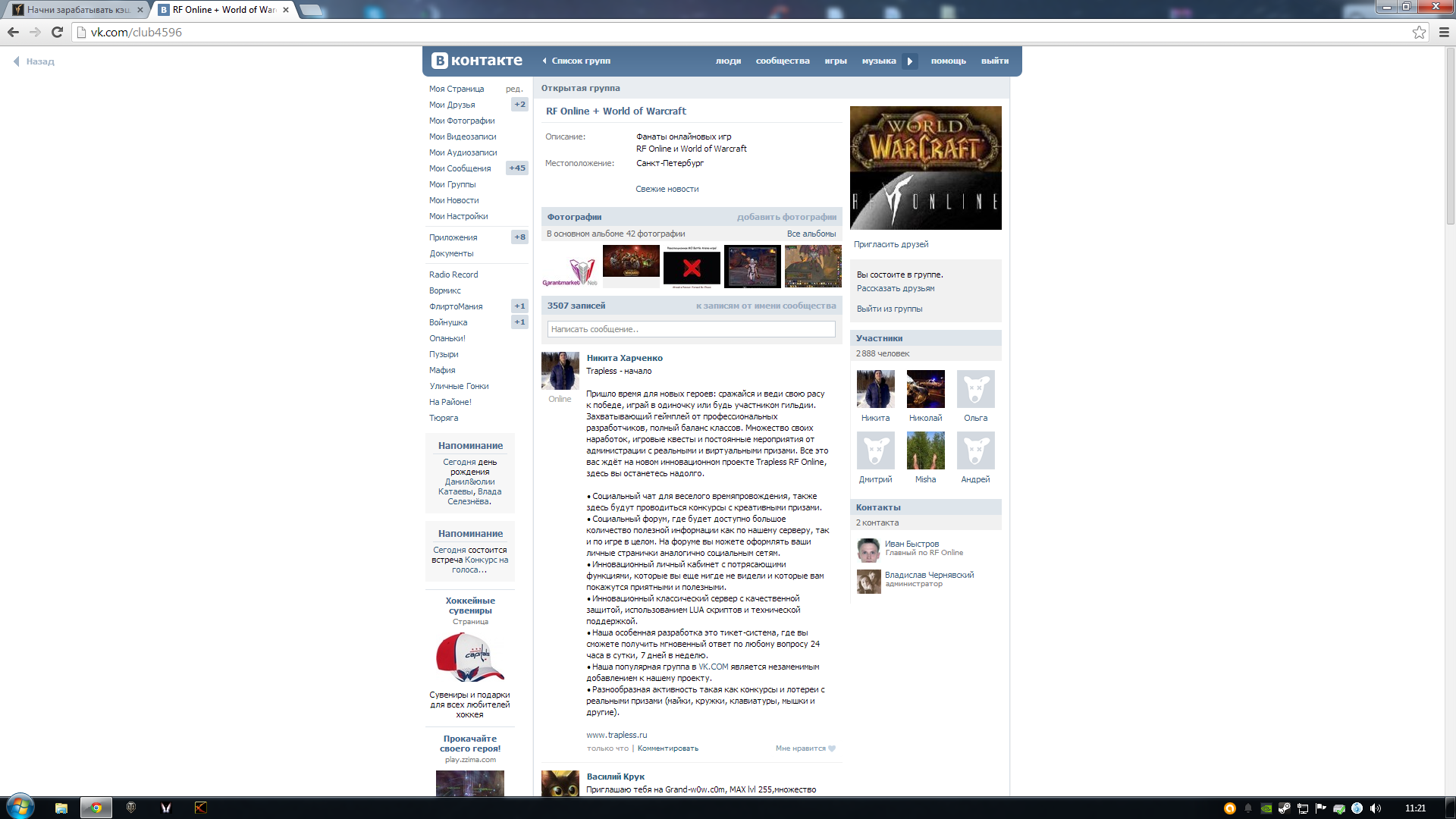Open the www.trapless.ru link
Image resolution: width=1456 pixels, height=819 pixels.
tap(617, 735)
